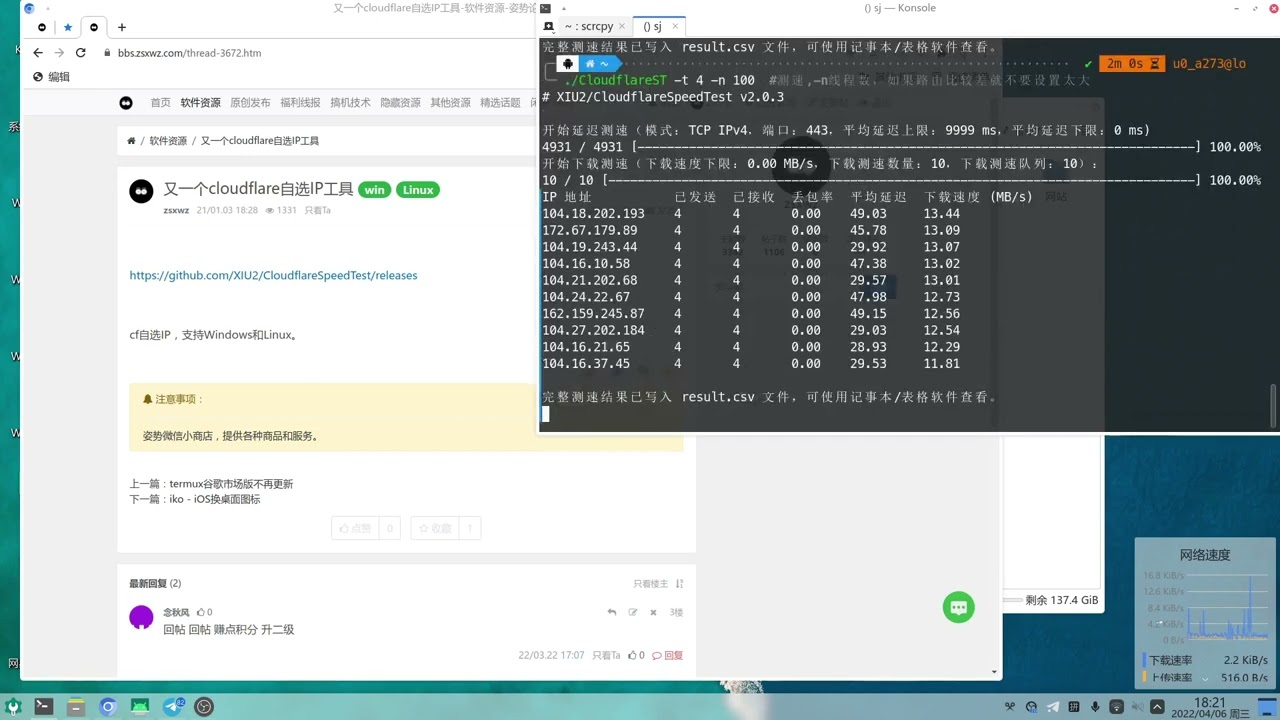Open 其他资源 in forum navigation
Image resolution: width=1280 pixels, height=720 pixels.
(x=450, y=103)
